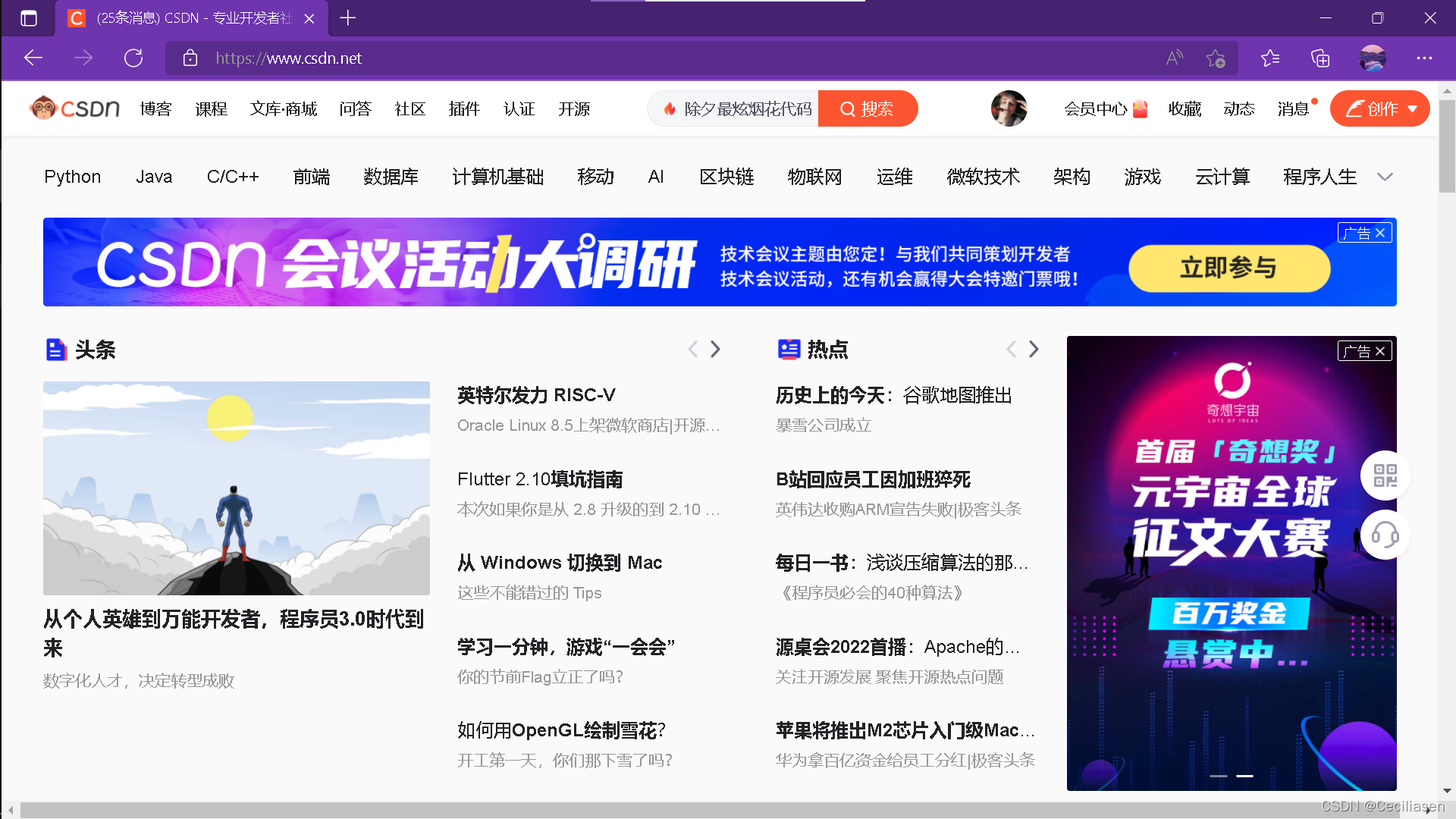The width and height of the screenshot is (1456, 819).
Task: Open 动态 link
Action: pos(1240,108)
